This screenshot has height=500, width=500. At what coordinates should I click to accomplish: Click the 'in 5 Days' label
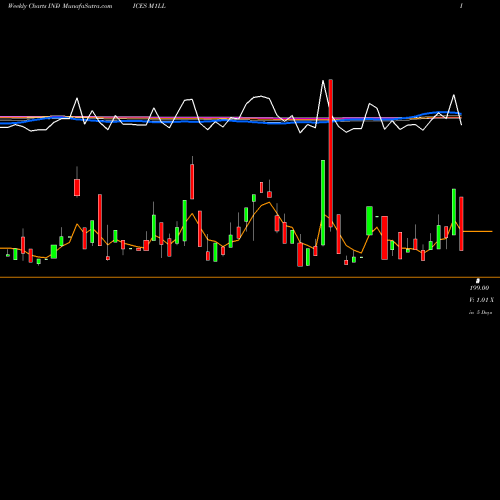(481, 313)
